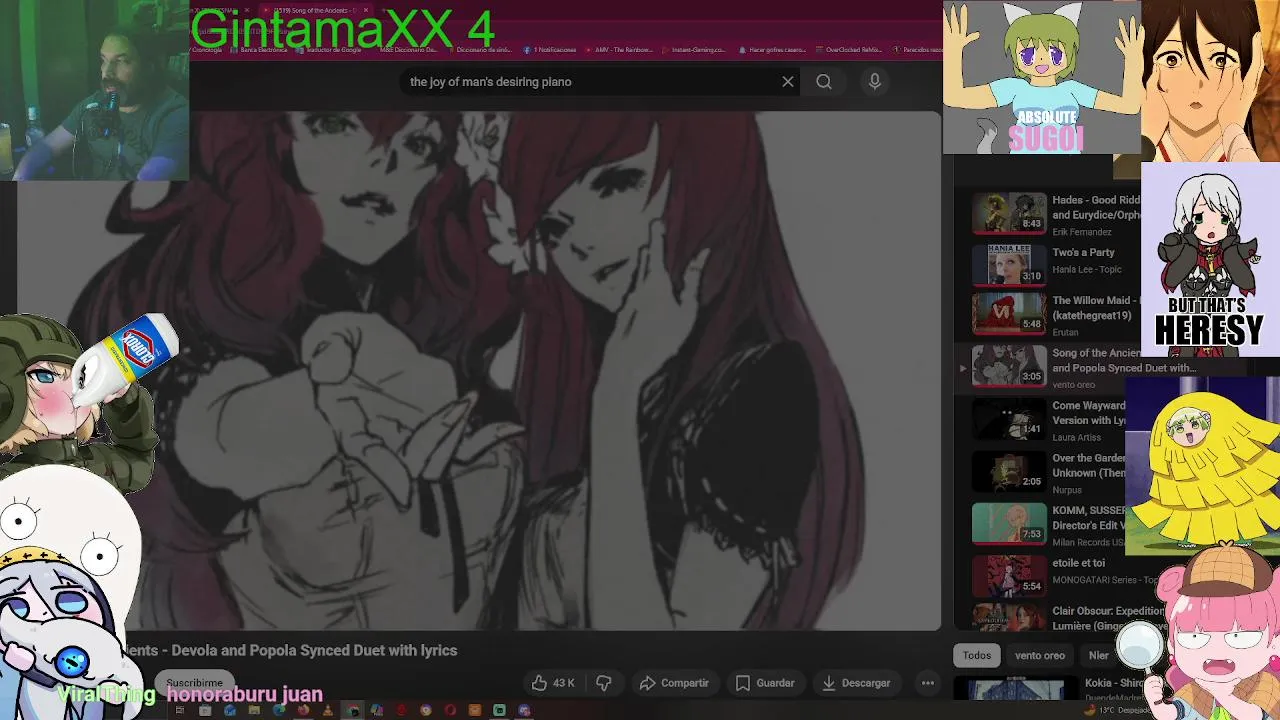
Task: Open the AMV - The Rainbow bookmark
Action: click(619, 50)
